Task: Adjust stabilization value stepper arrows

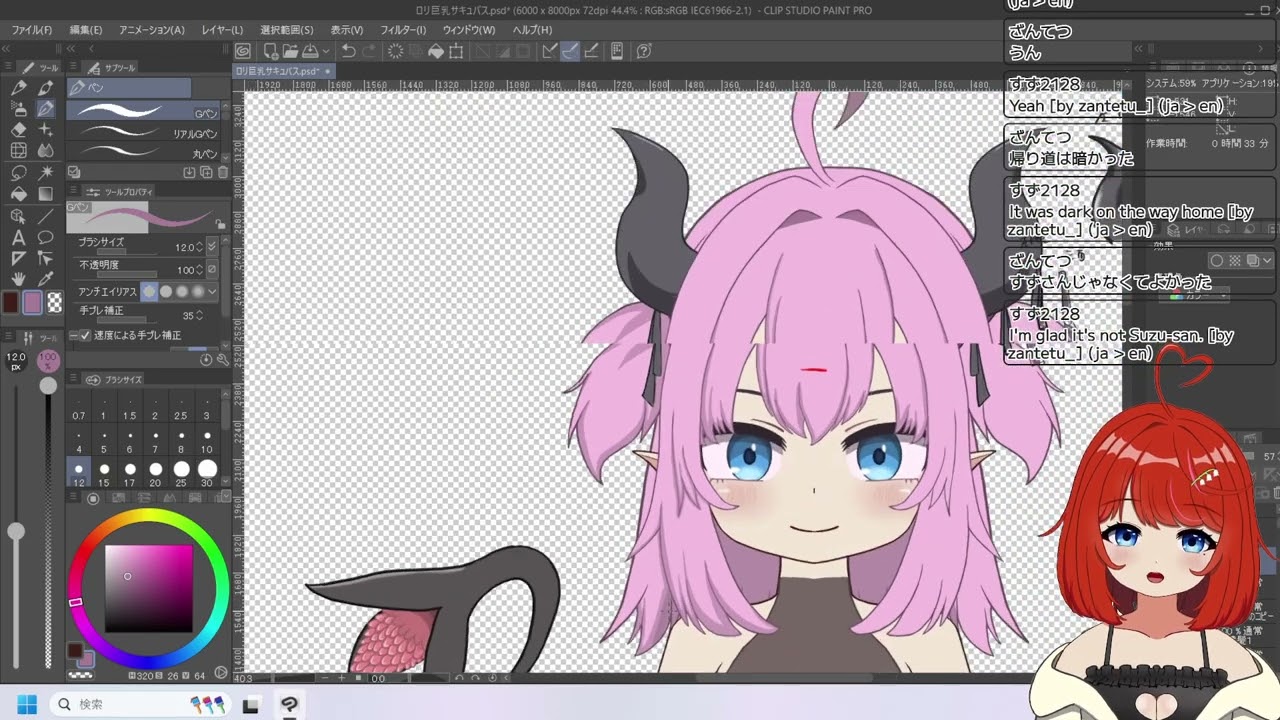Action: pos(199,315)
